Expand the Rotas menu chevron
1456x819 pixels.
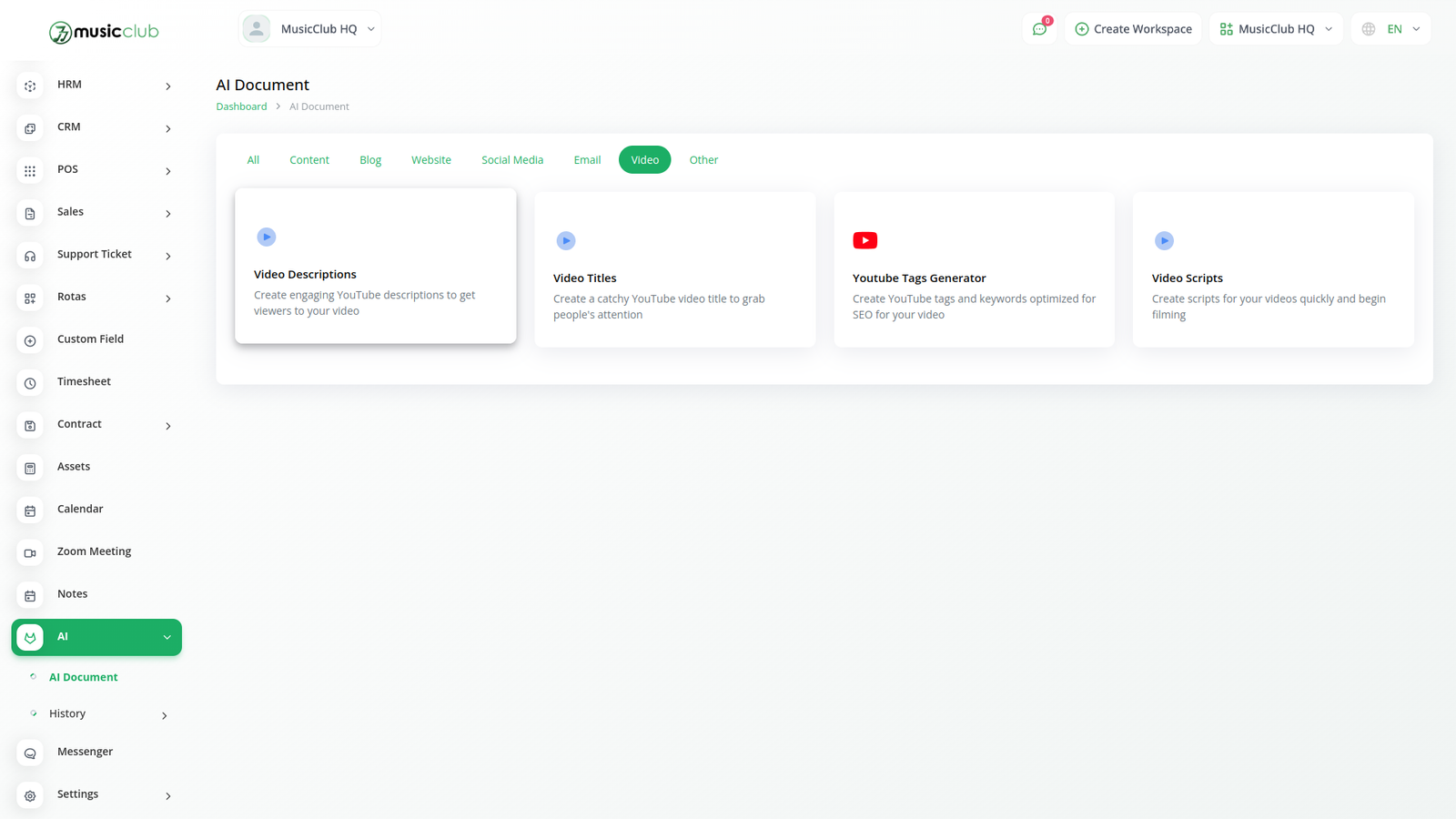pos(168,298)
